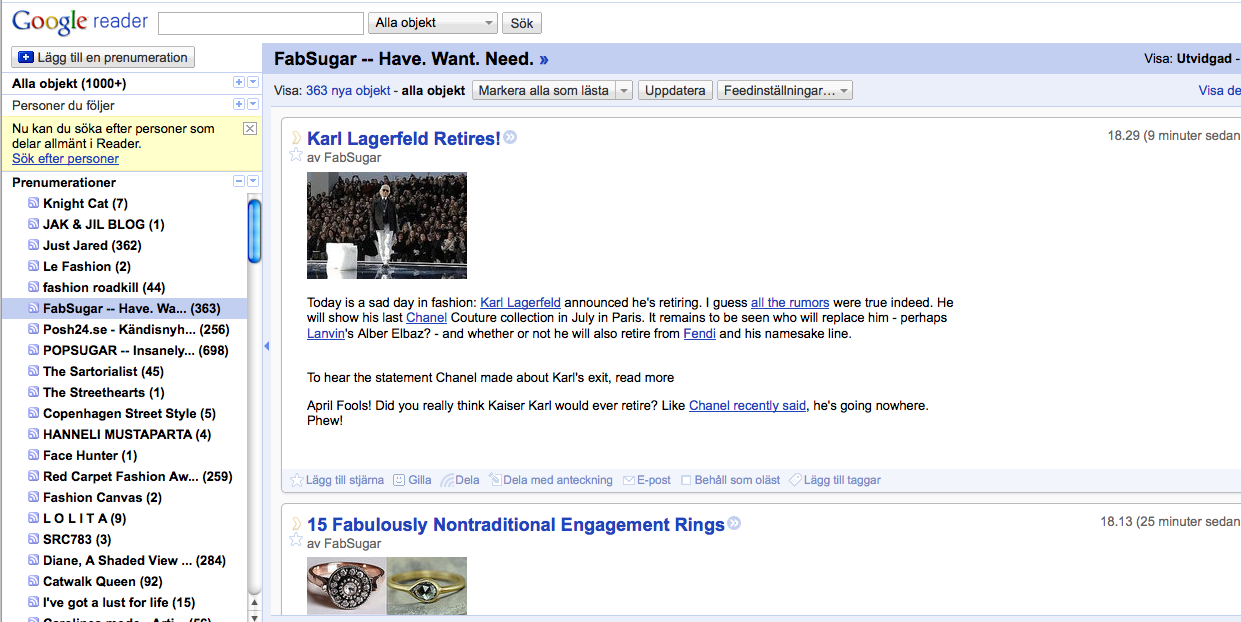
Task: Check the Behåll som oläst checkbox
Action: point(686,480)
